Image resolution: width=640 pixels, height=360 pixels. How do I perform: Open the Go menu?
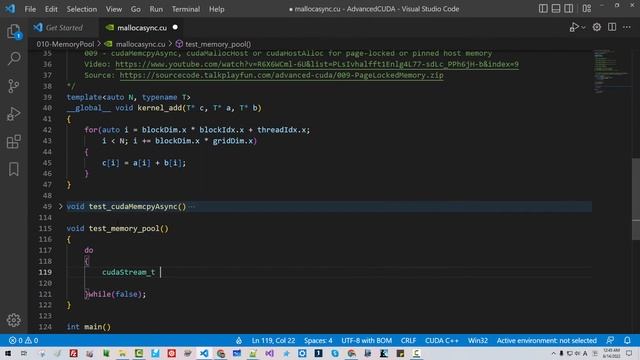136,9
